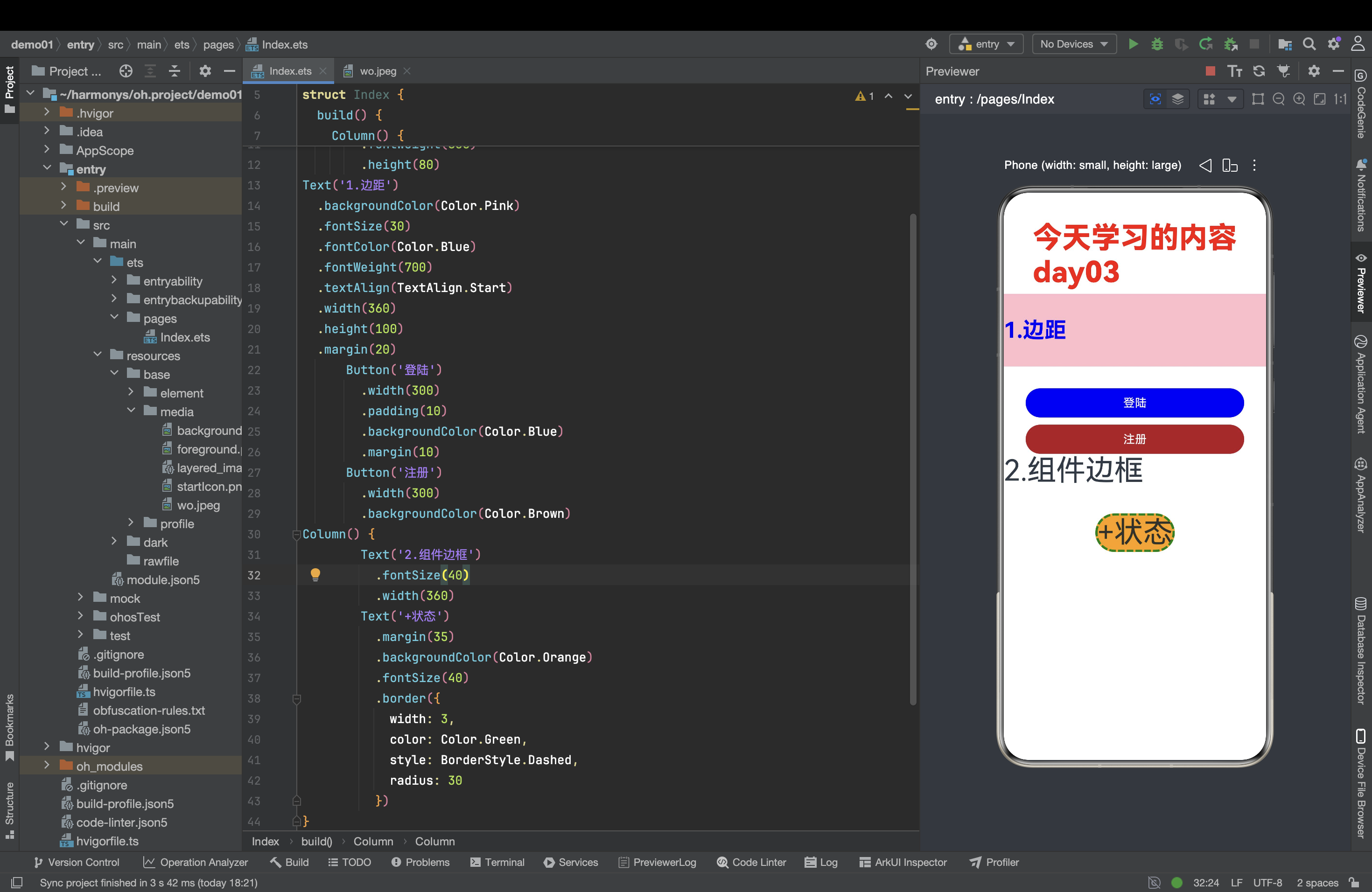Click the Previewer font size Tt icon
The width and height of the screenshot is (1372, 892).
tap(1234, 71)
